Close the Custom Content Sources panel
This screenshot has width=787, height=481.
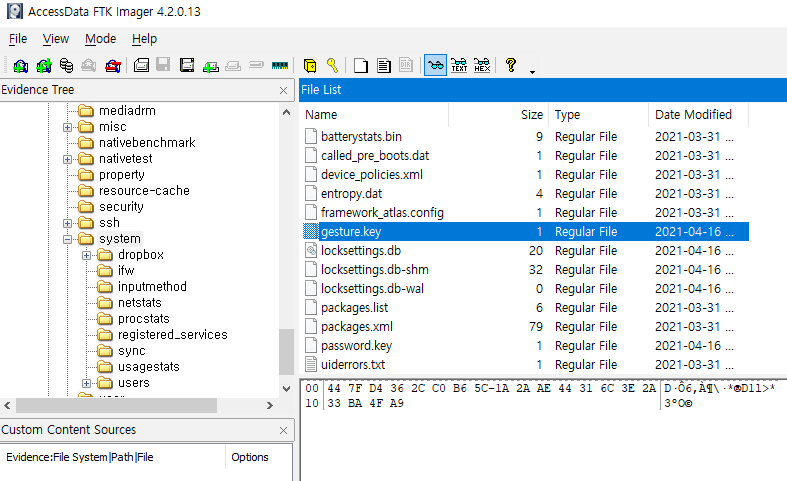pos(284,430)
